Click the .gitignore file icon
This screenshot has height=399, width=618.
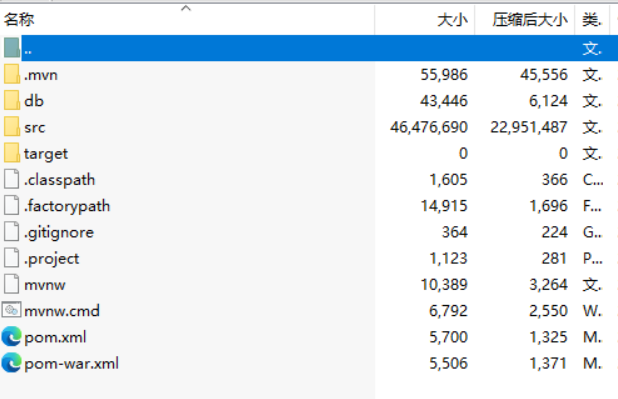click(11, 231)
